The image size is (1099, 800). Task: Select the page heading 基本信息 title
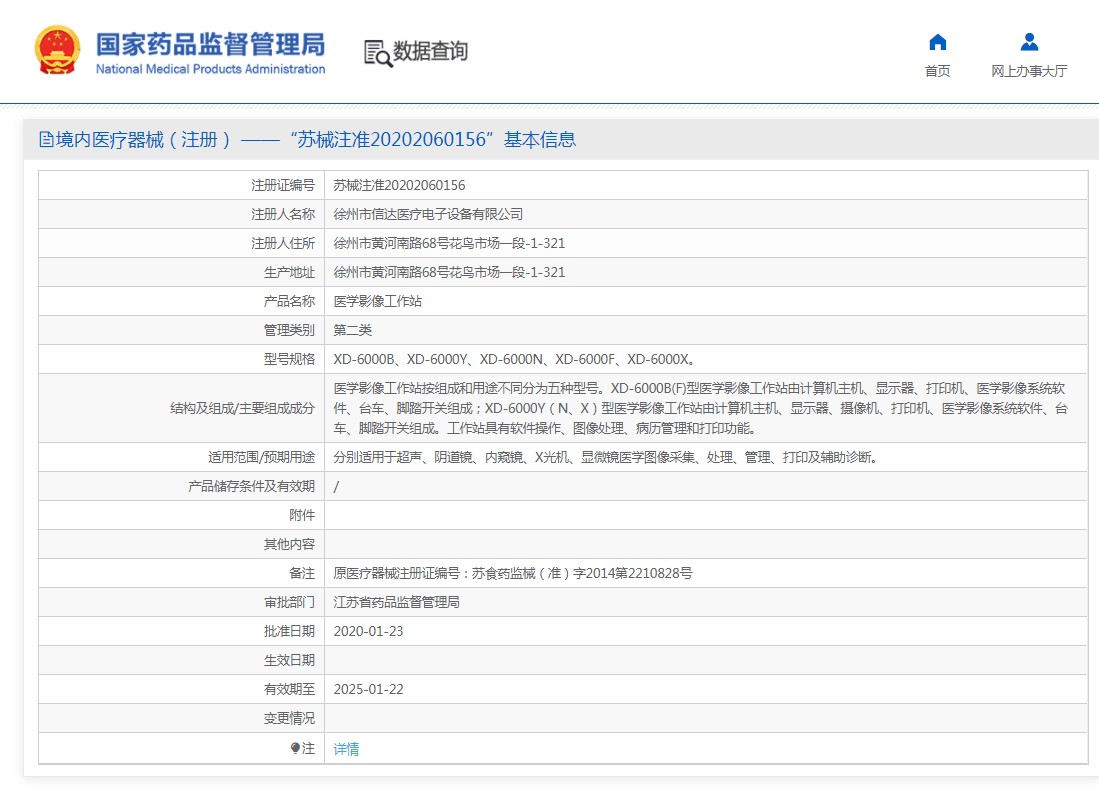pos(540,140)
